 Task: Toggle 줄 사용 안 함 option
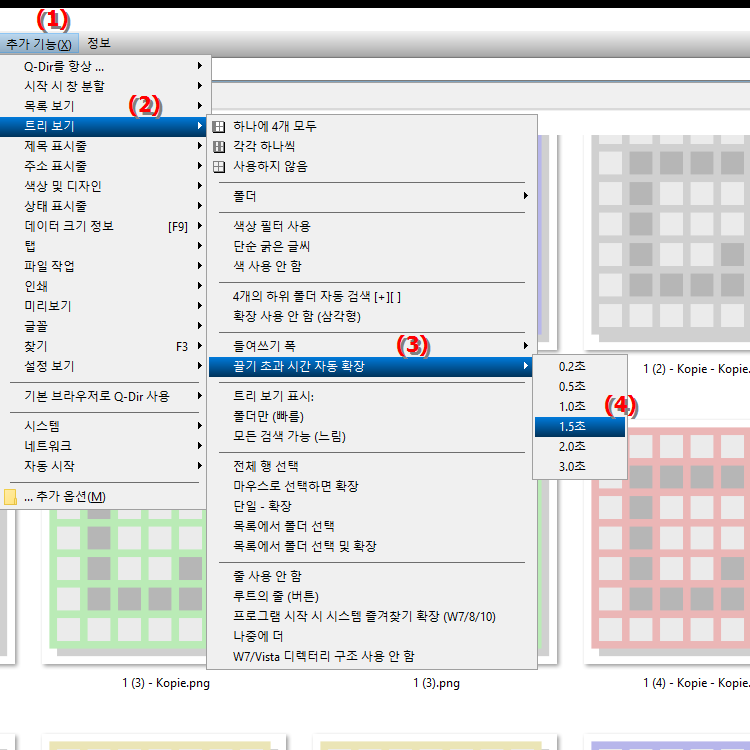coord(371,576)
